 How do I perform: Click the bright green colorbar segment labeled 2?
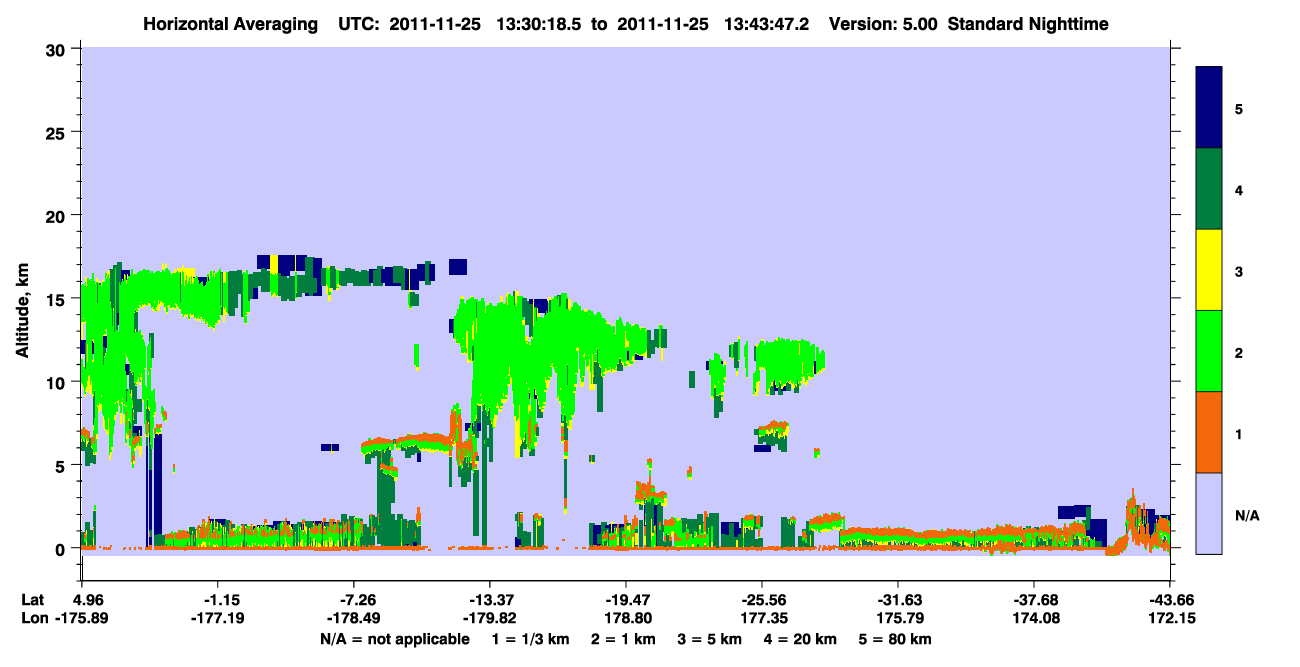click(1209, 351)
